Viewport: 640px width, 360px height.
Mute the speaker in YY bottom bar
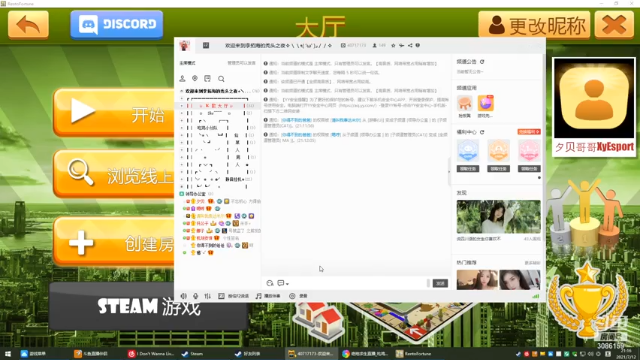[x=184, y=296]
